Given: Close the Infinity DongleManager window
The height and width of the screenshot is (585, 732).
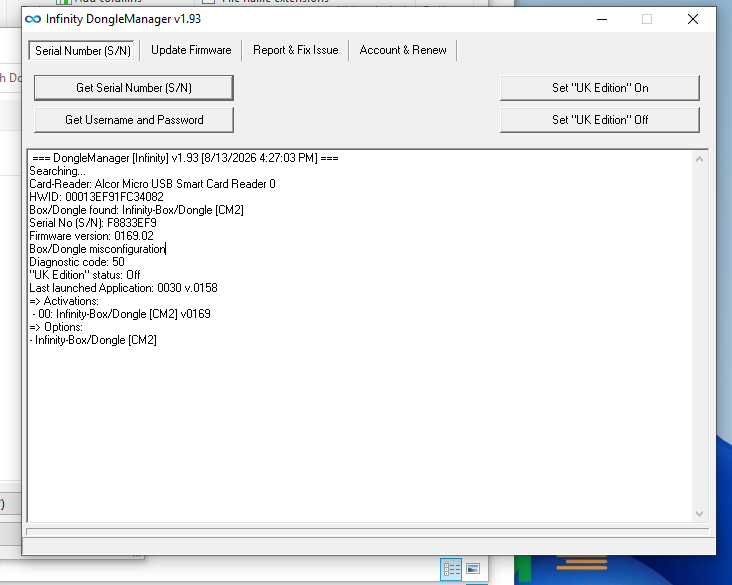Looking at the screenshot, I should tap(693, 19).
